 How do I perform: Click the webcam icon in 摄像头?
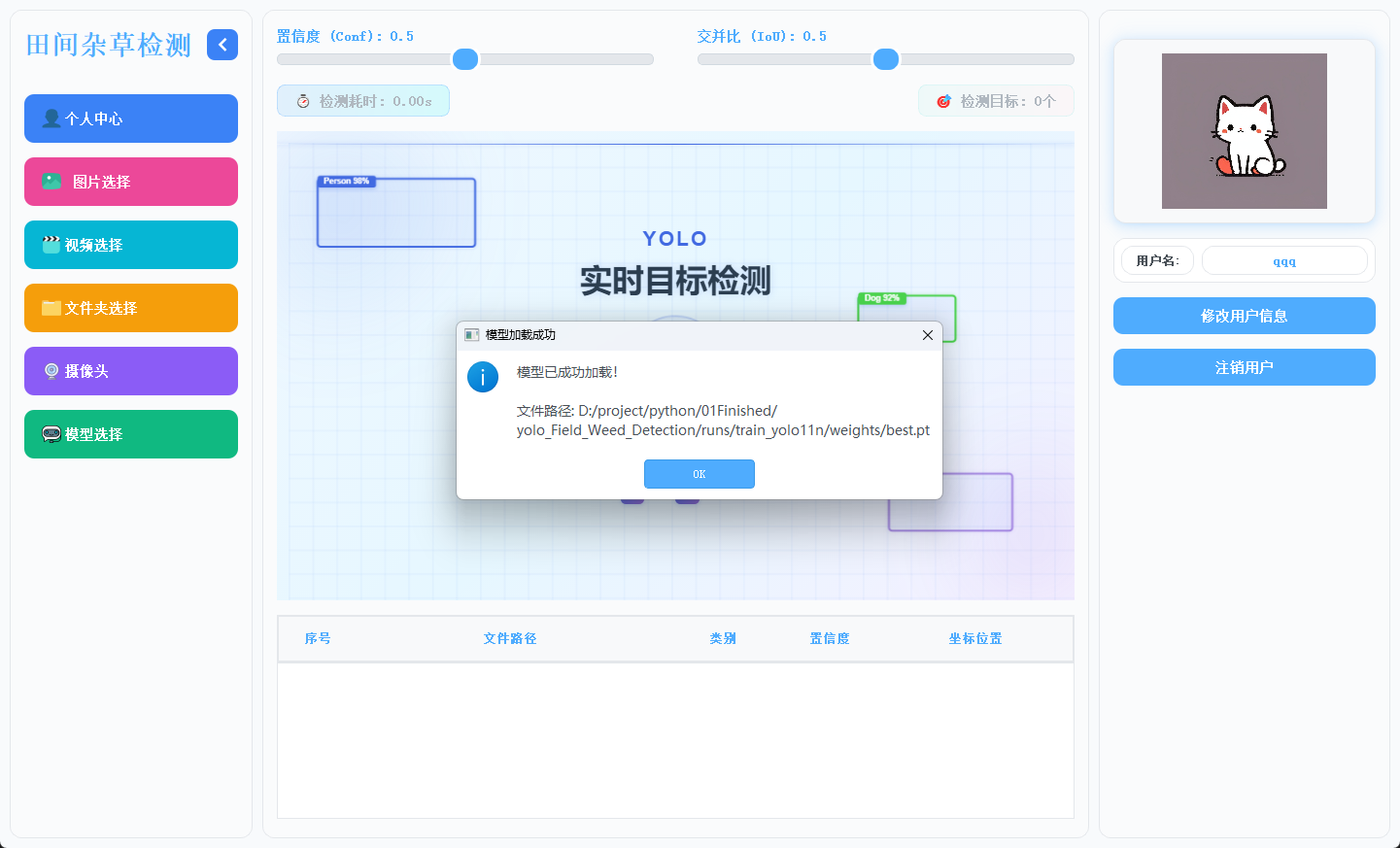(51, 371)
